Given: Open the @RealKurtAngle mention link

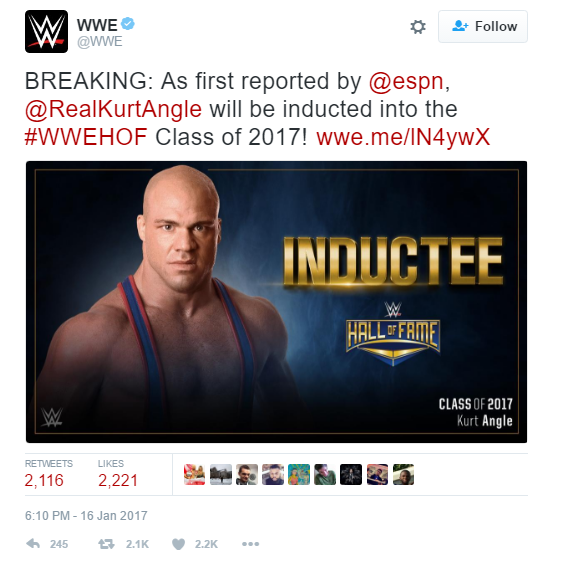Looking at the screenshot, I should pyautogui.click(x=113, y=109).
